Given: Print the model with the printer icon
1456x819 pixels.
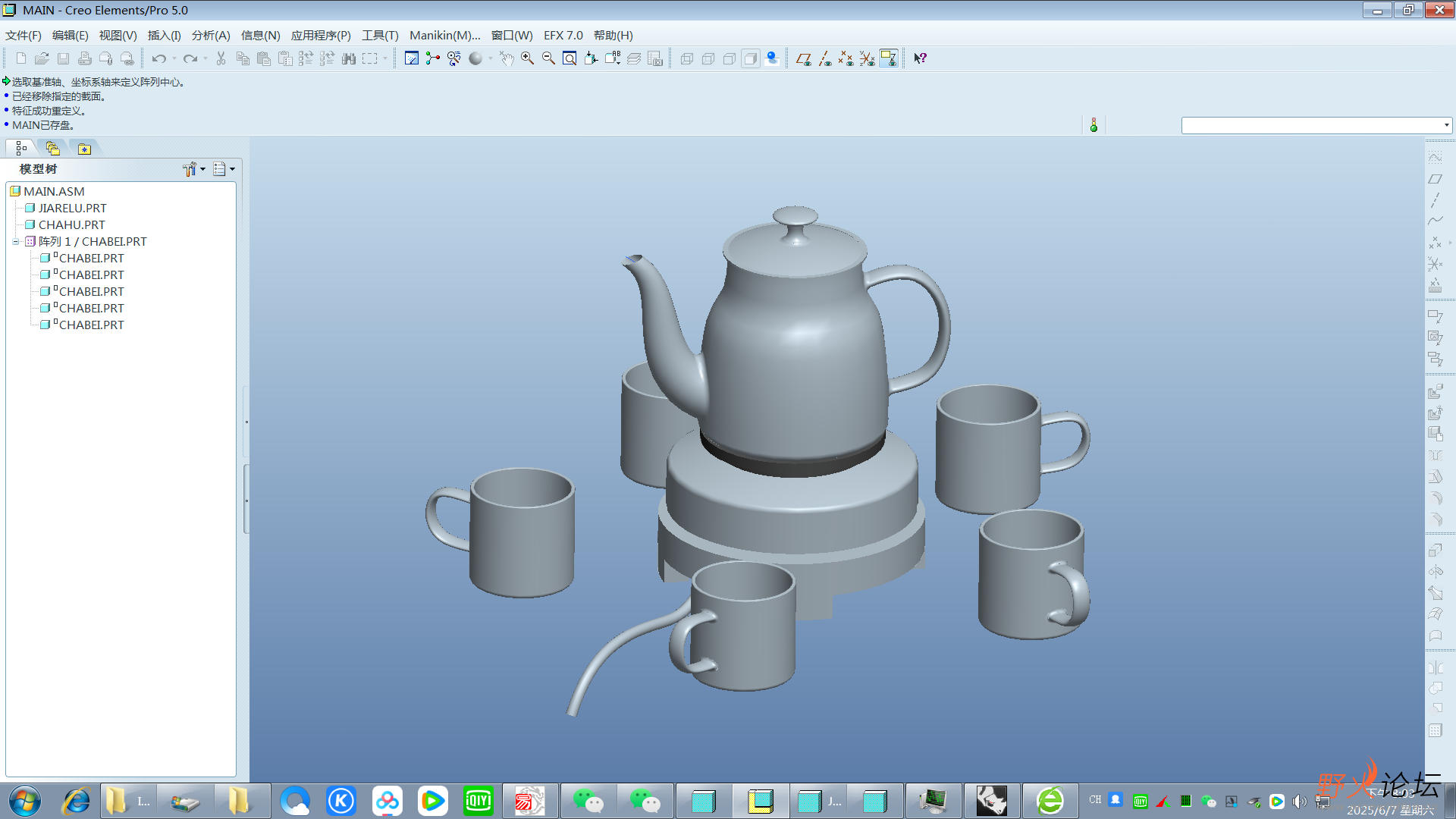Looking at the screenshot, I should click(85, 58).
